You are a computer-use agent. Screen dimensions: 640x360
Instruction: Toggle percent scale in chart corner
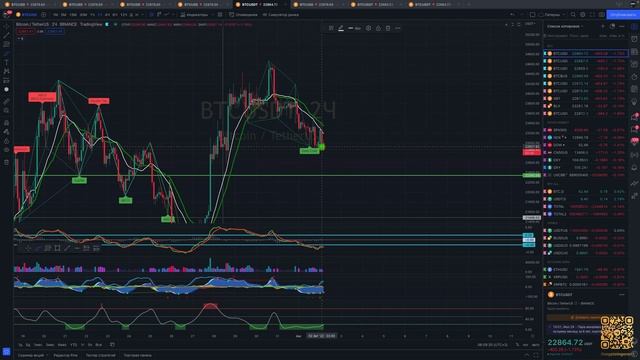(x=518, y=345)
